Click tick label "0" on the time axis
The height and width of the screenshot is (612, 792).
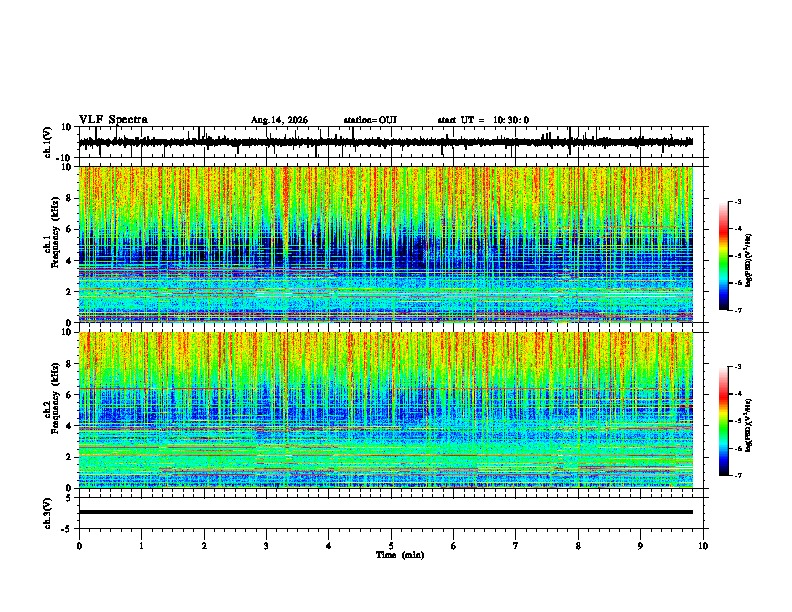79,546
